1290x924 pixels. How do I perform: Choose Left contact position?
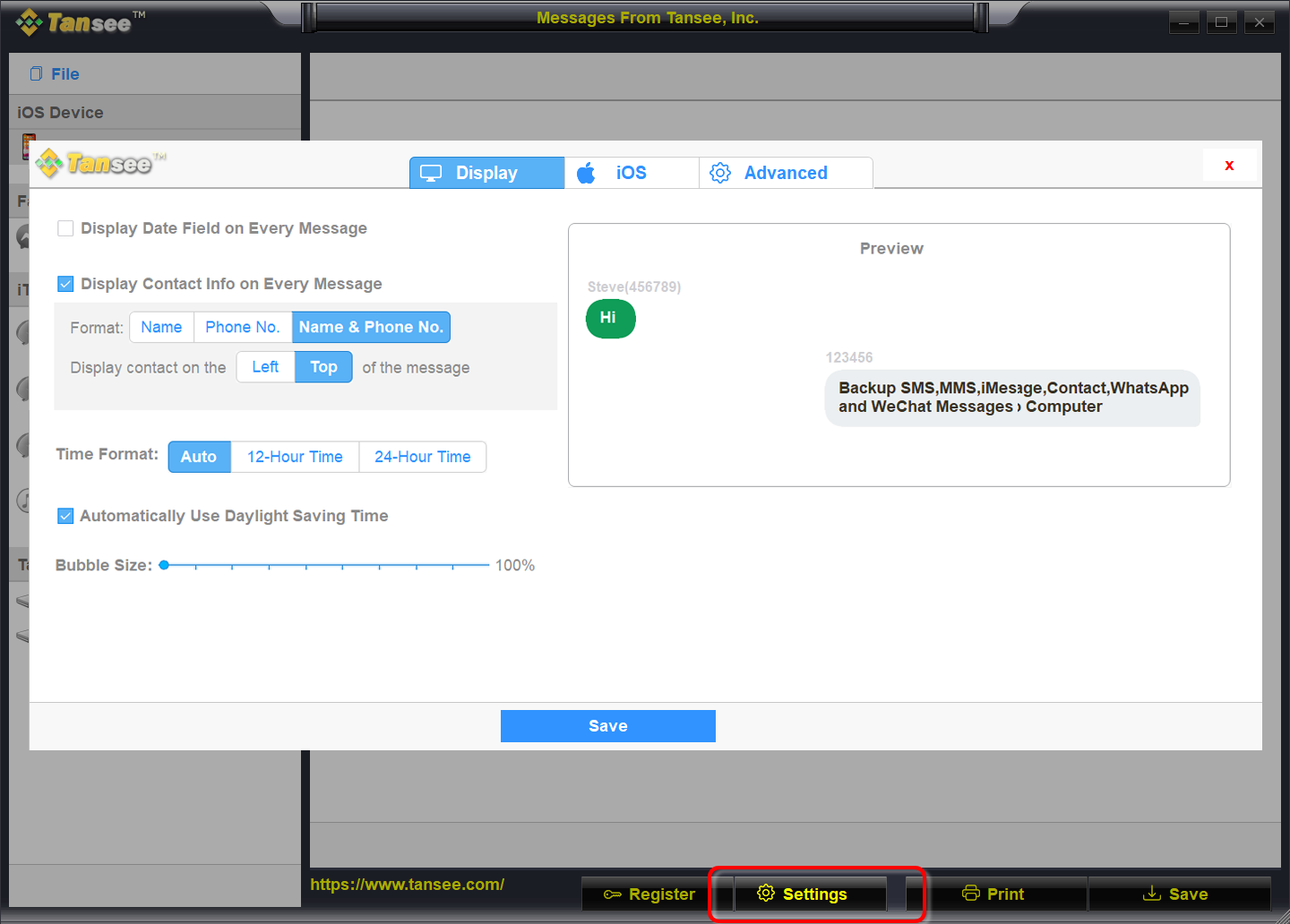click(x=265, y=367)
